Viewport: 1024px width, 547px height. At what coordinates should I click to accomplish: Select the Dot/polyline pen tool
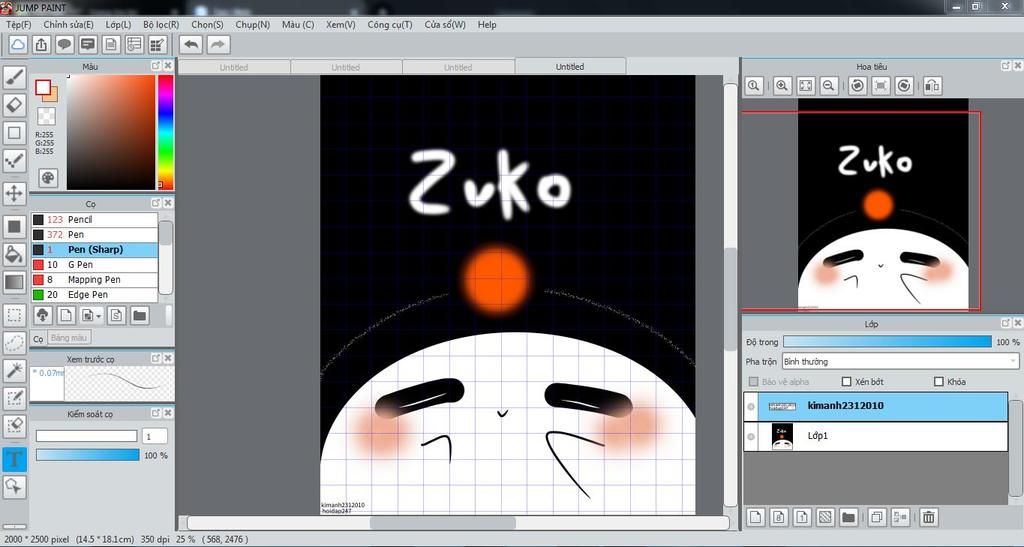point(14,161)
